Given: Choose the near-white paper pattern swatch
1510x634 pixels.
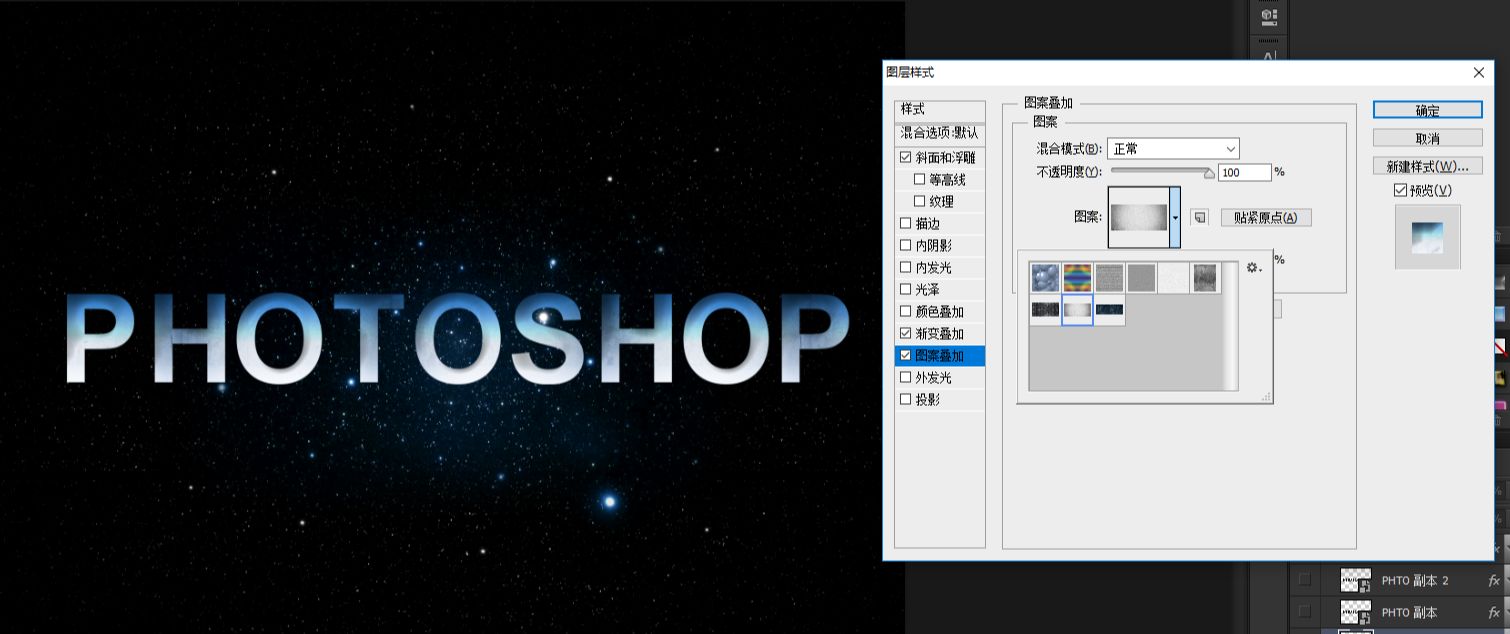Looking at the screenshot, I should [1174, 278].
